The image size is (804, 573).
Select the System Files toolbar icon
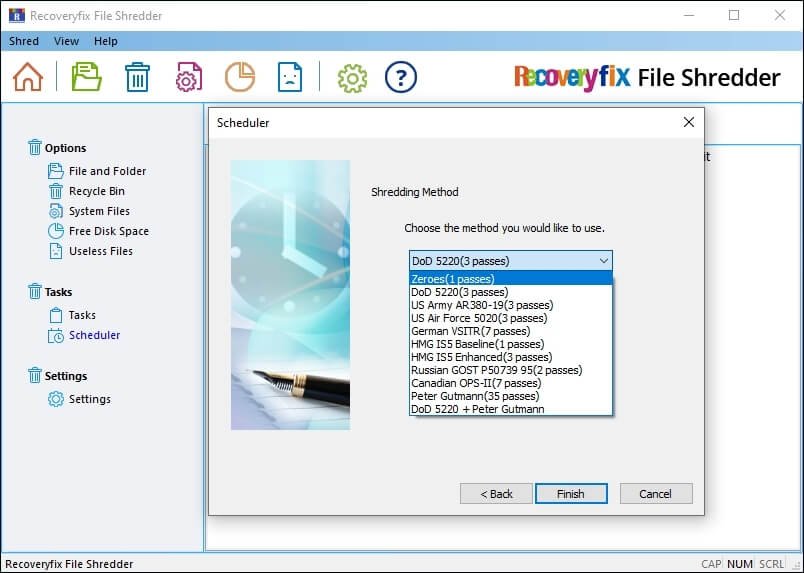tap(189, 77)
